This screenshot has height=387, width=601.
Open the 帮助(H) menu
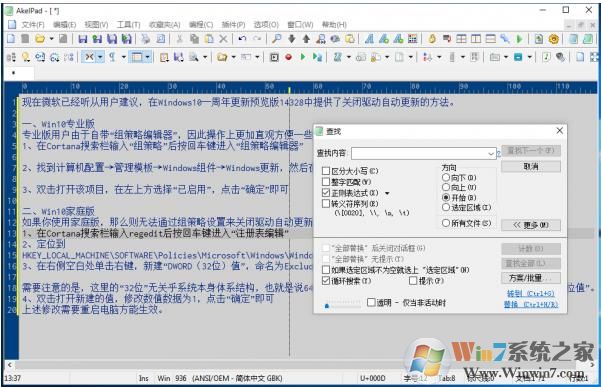pos(334,25)
